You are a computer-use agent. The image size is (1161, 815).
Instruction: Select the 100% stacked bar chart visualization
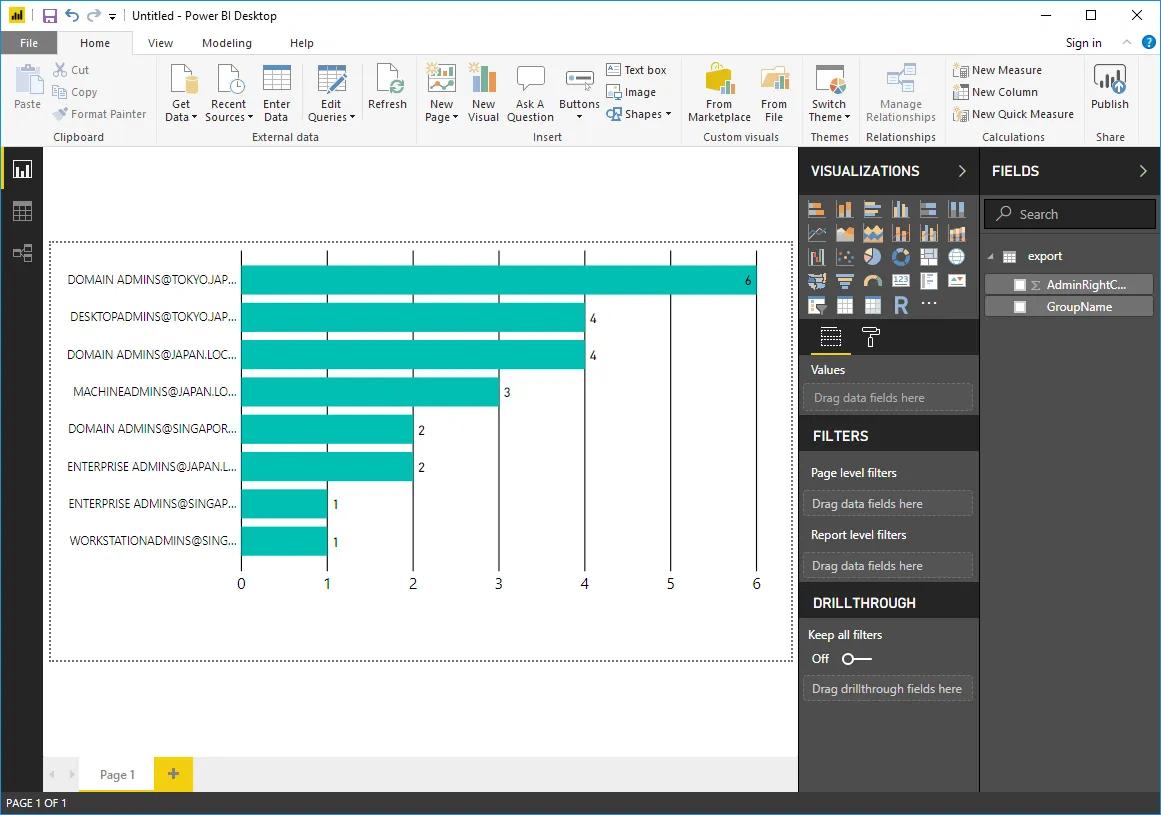(x=929, y=209)
